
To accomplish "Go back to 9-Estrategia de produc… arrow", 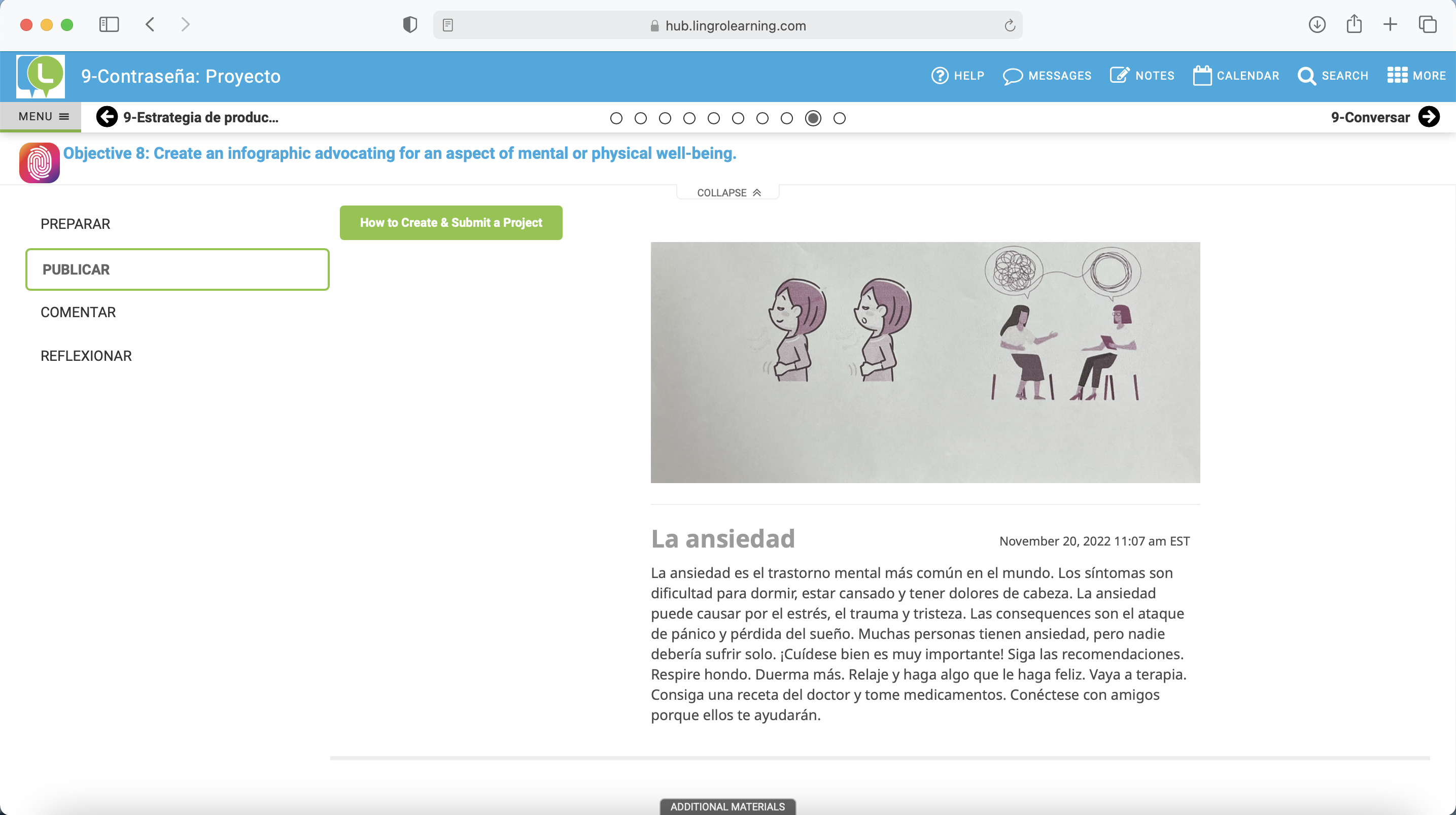I will point(107,117).
